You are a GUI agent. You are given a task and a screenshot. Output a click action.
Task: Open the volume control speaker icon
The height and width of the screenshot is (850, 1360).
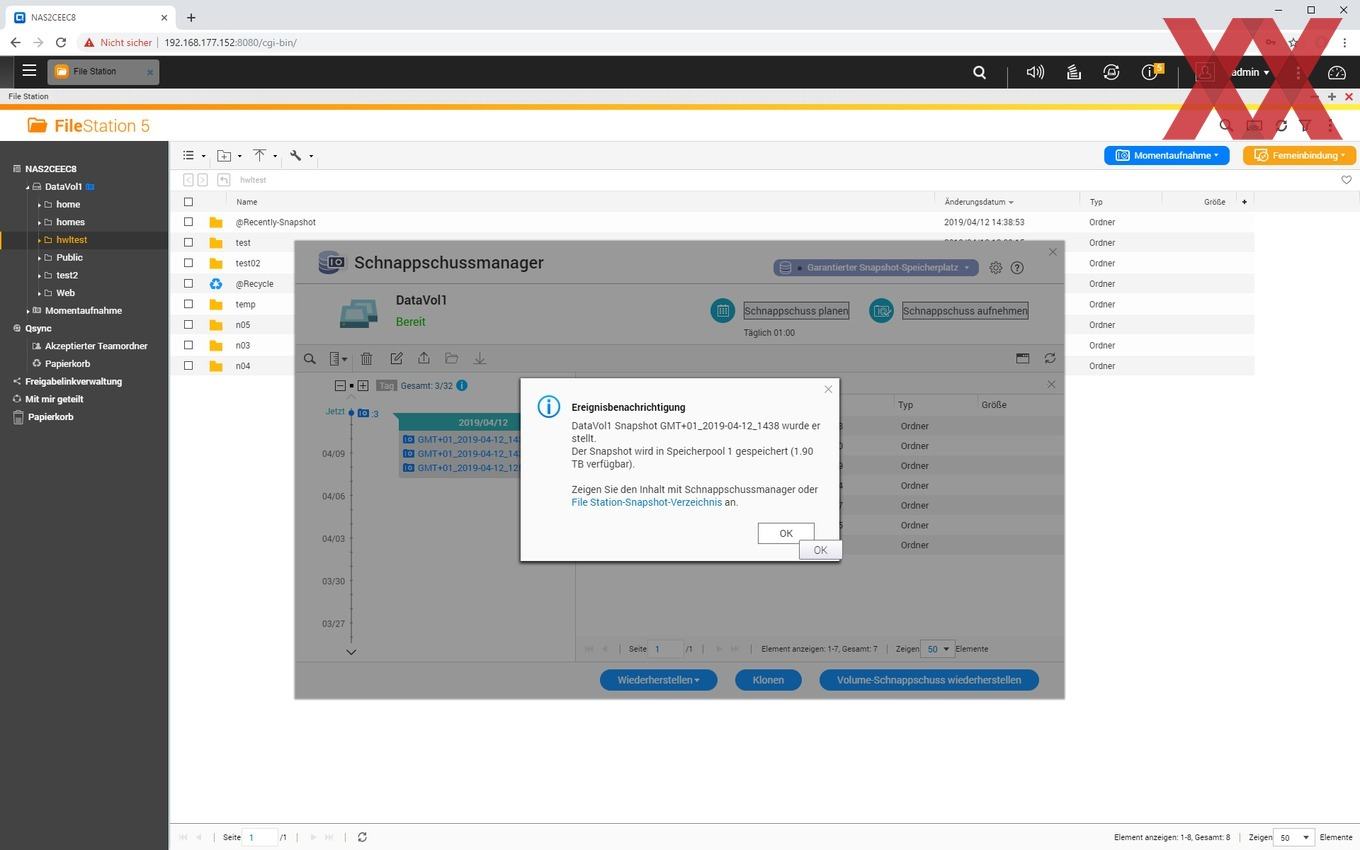point(1035,72)
